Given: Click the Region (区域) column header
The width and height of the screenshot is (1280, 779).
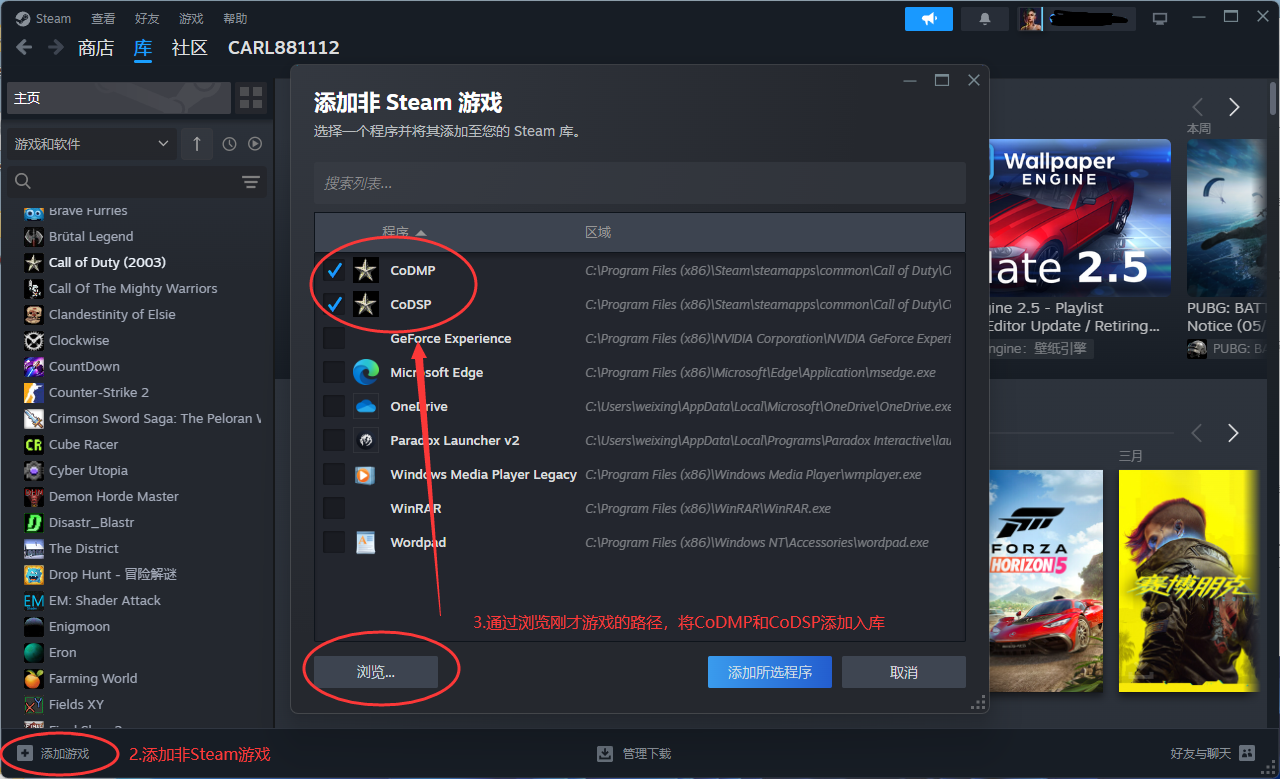Looking at the screenshot, I should 598,232.
